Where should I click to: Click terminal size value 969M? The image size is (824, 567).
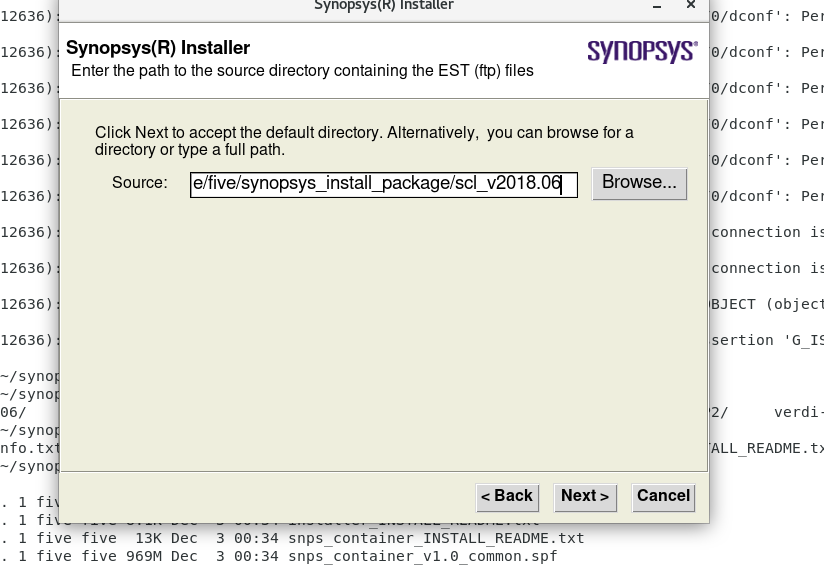click(x=143, y=556)
